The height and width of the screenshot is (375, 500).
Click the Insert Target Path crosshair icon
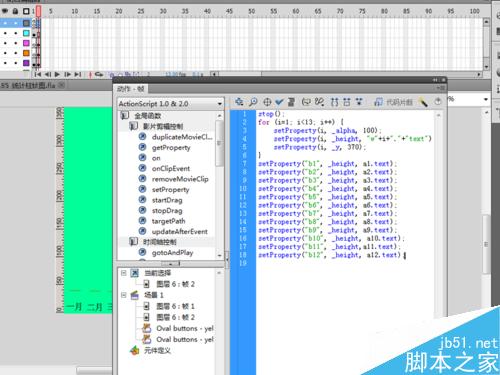pos(267,102)
